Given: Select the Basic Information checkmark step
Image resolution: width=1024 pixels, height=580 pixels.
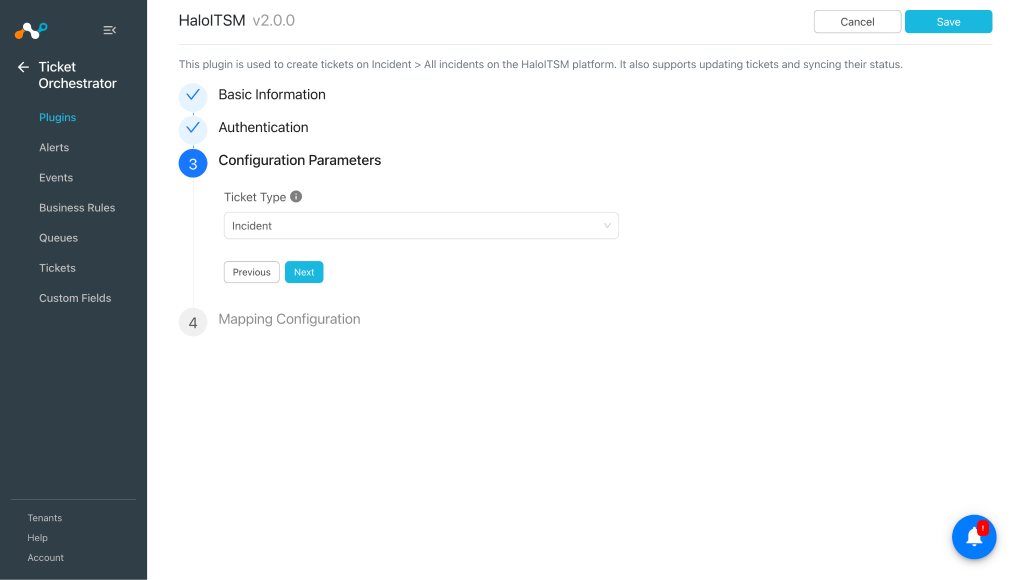Looking at the screenshot, I should (193, 95).
